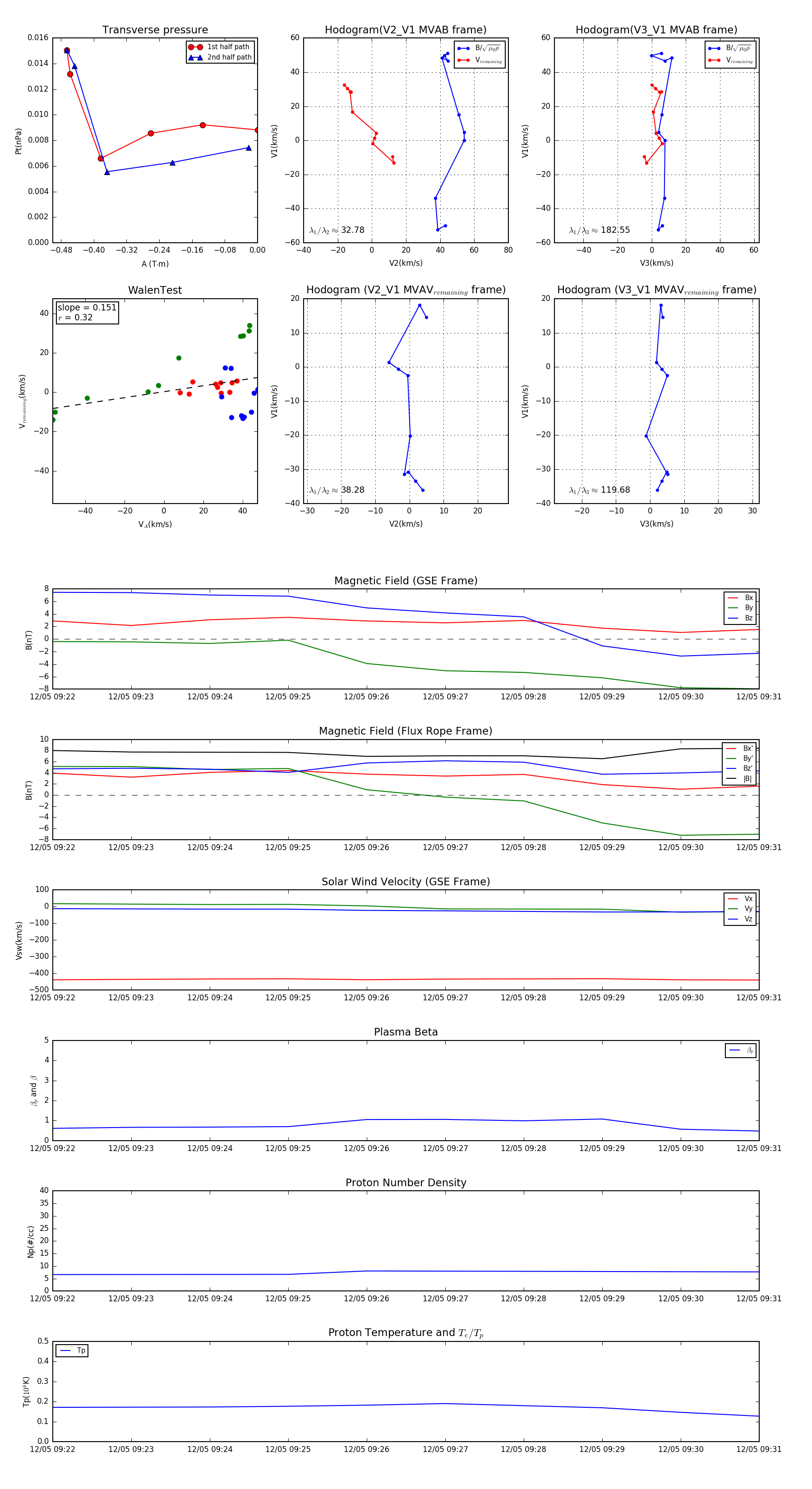Click the 'Pt(nPa)' y-axis label
Image resolution: width=812 pixels, height=1489 pixels.
click(18, 140)
